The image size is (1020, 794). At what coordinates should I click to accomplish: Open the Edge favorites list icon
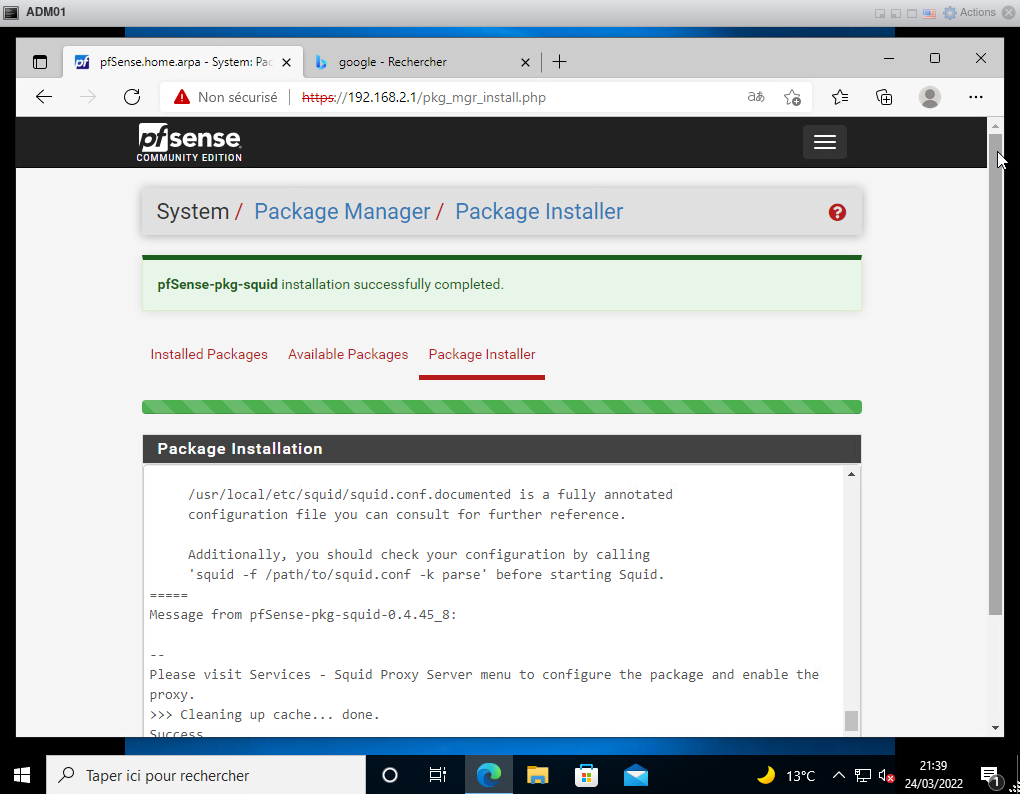tap(839, 97)
